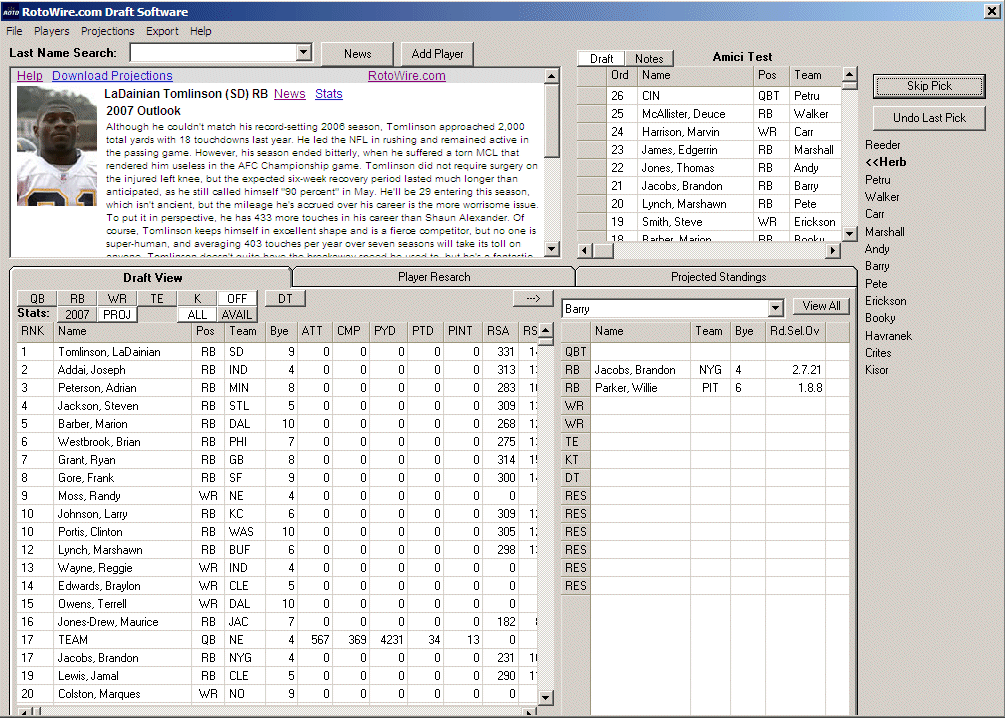Select Parker, Willie in Barry's roster
The height and width of the screenshot is (718, 1005).
[x=708, y=388]
